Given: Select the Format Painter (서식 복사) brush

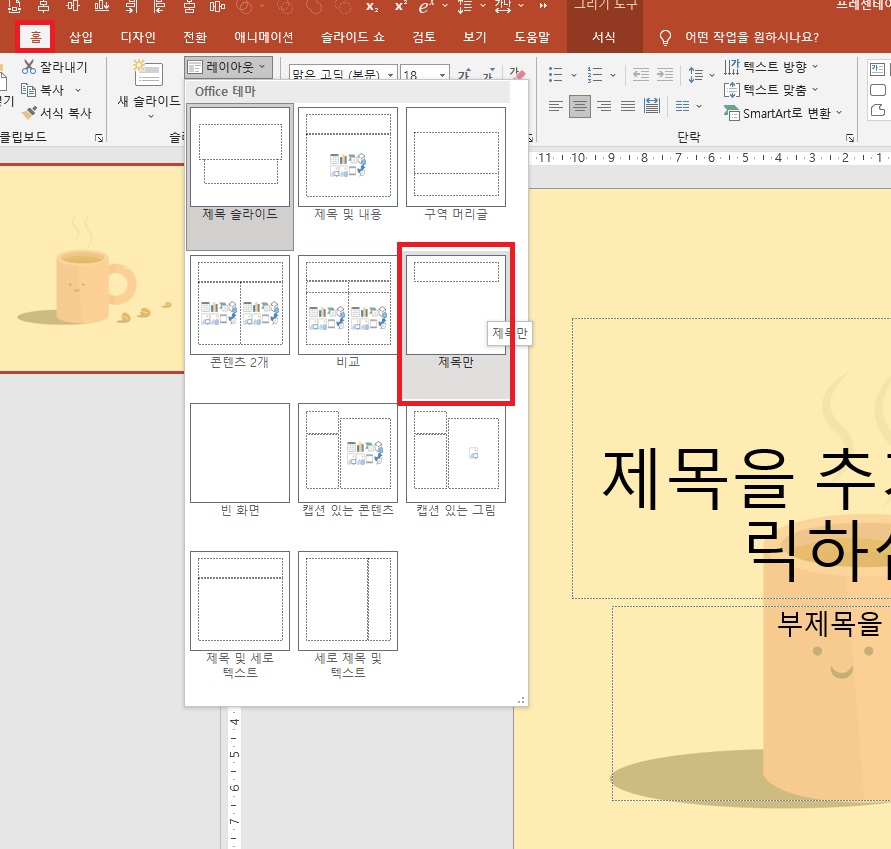Looking at the screenshot, I should pos(56,113).
